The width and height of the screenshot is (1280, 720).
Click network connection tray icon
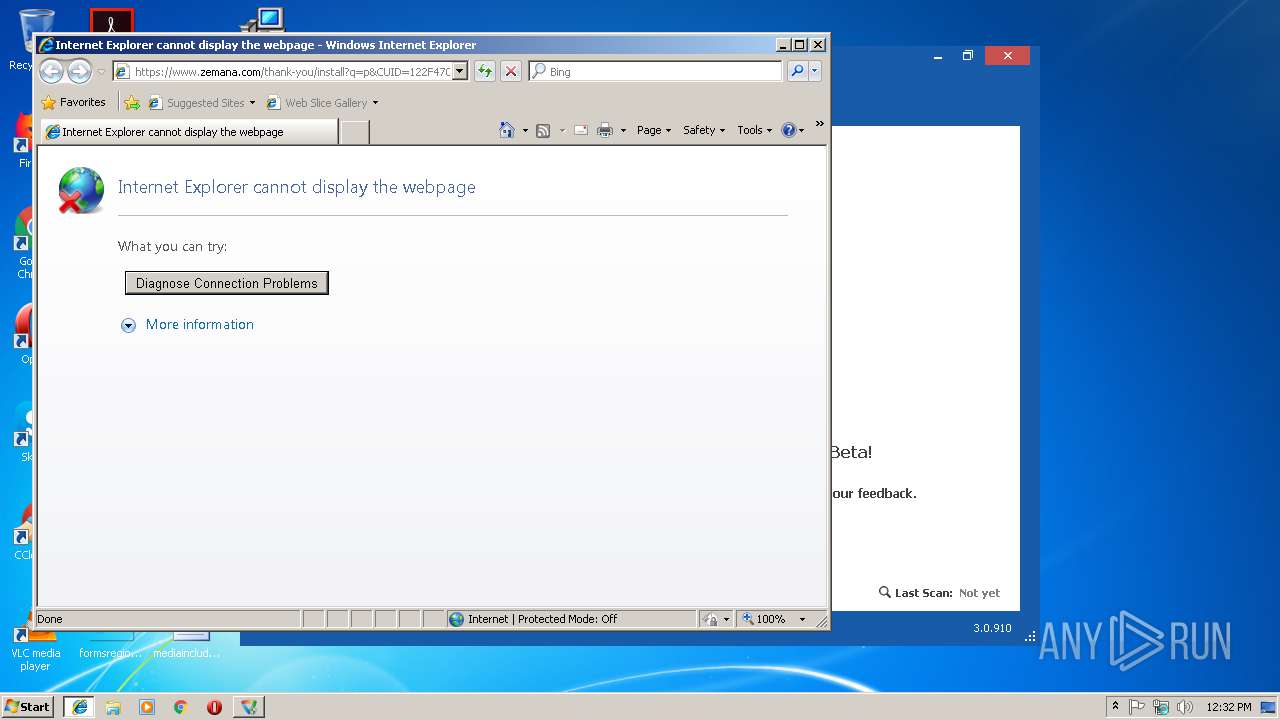pyautogui.click(x=1161, y=706)
